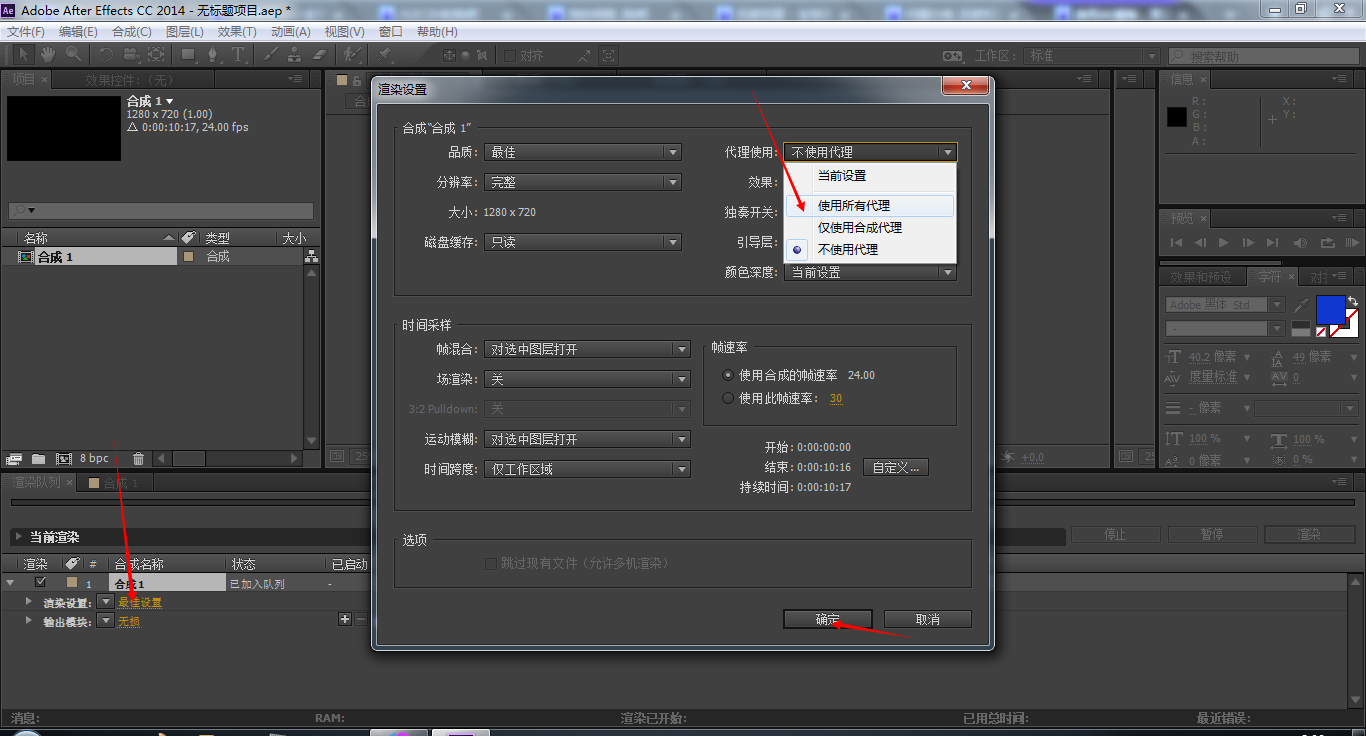Select the Pen tool in toolbar
This screenshot has height=736, width=1366.
coord(213,55)
